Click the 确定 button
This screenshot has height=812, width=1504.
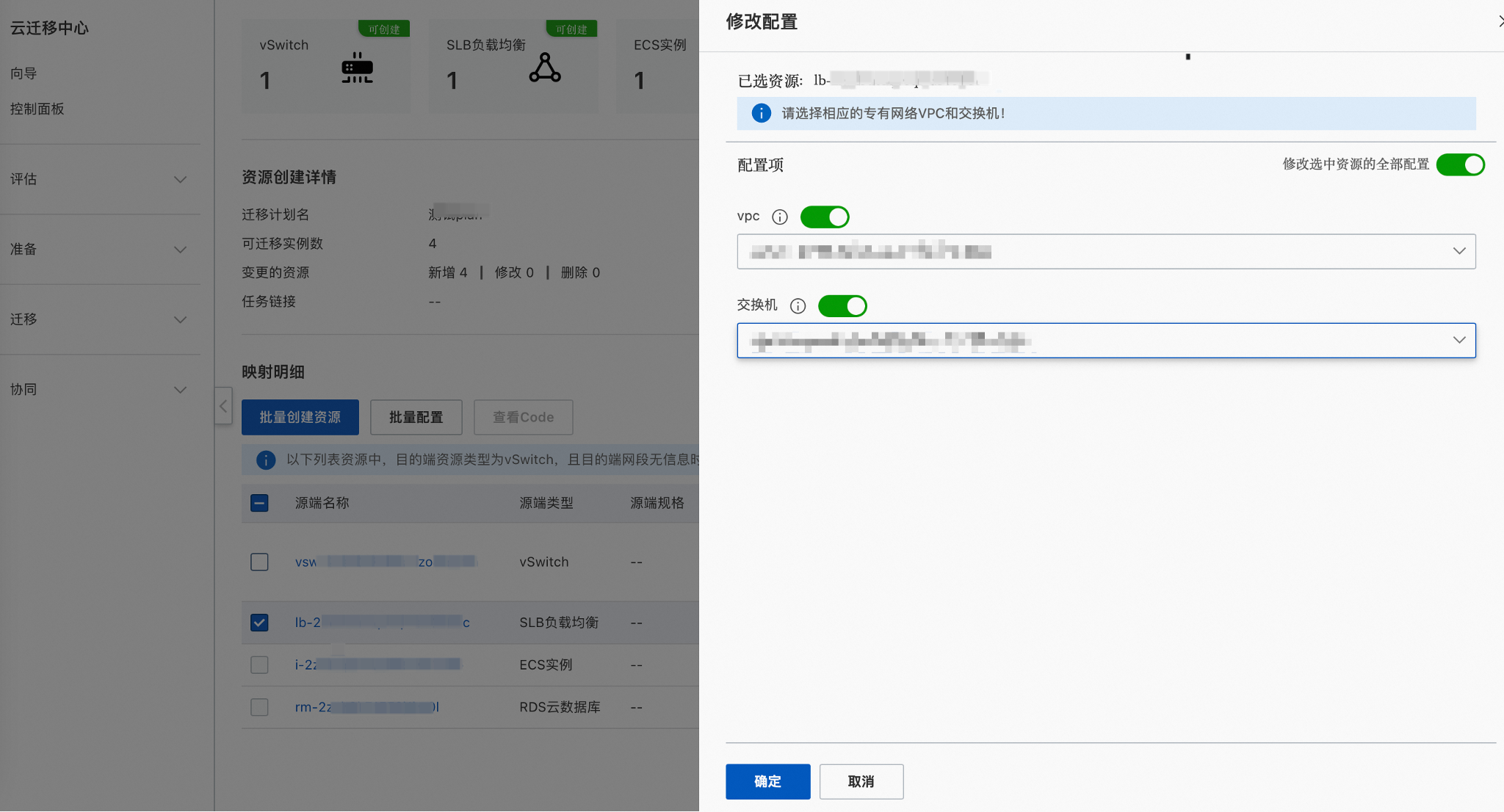768,782
